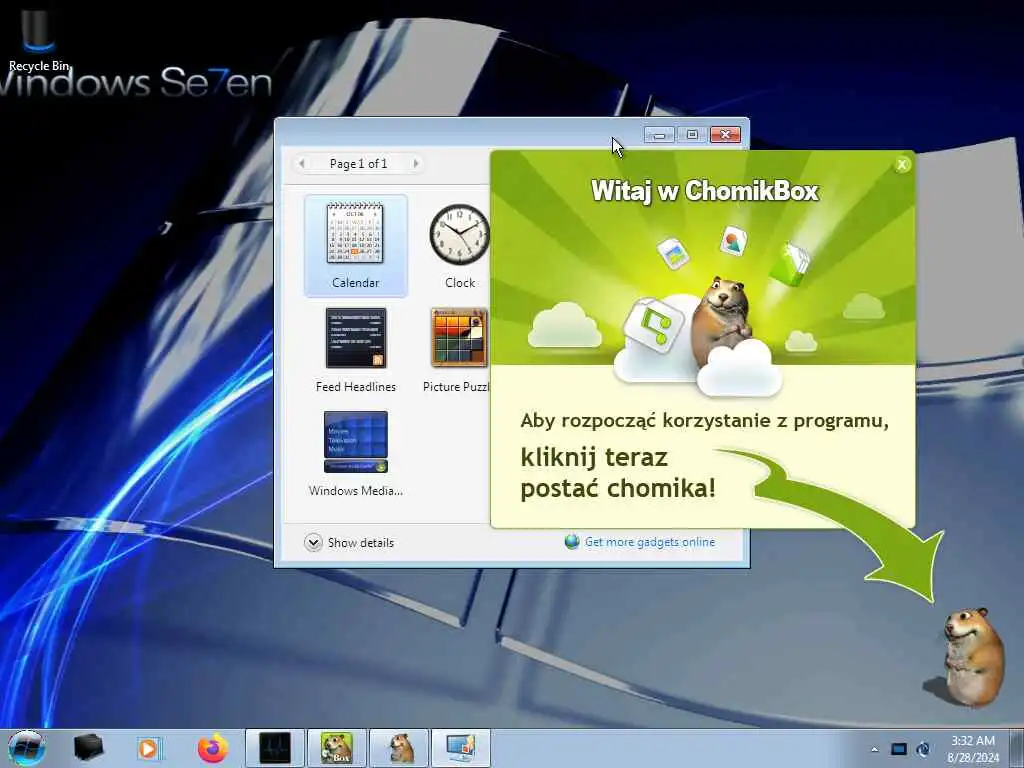Select the Clock gadget

460,246
